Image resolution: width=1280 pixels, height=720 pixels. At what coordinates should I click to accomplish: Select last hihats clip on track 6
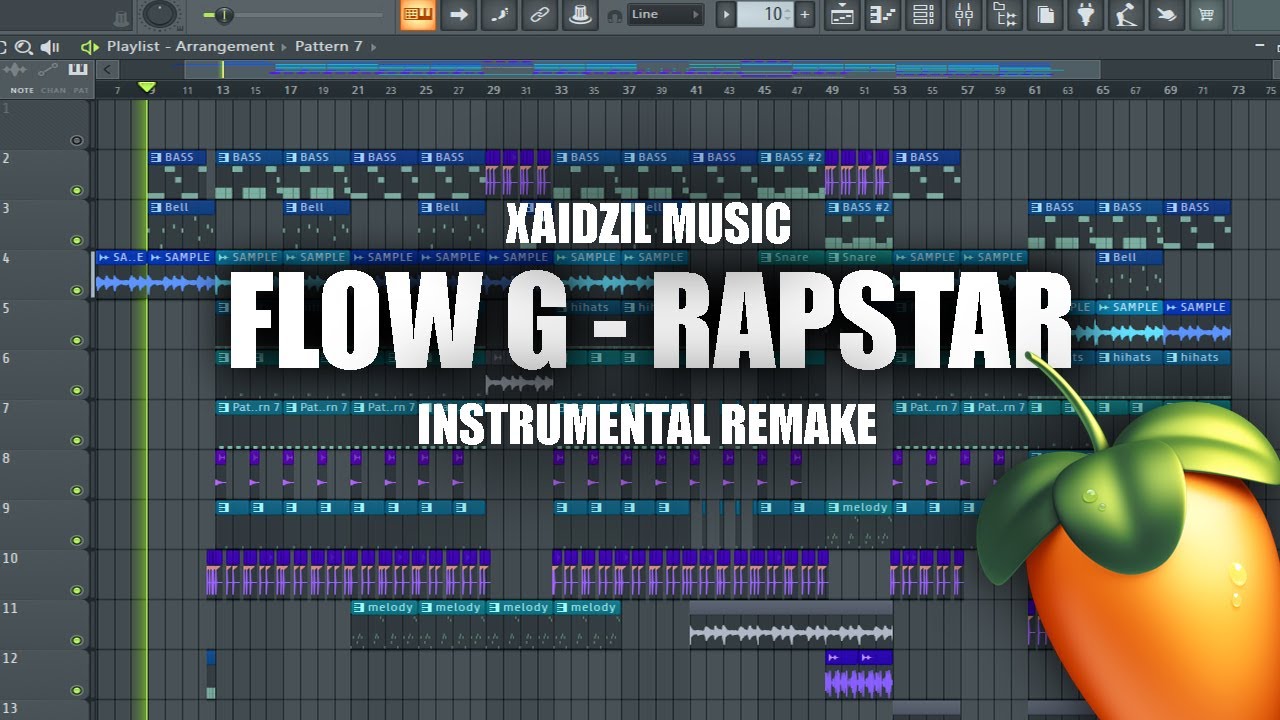tap(1198, 375)
